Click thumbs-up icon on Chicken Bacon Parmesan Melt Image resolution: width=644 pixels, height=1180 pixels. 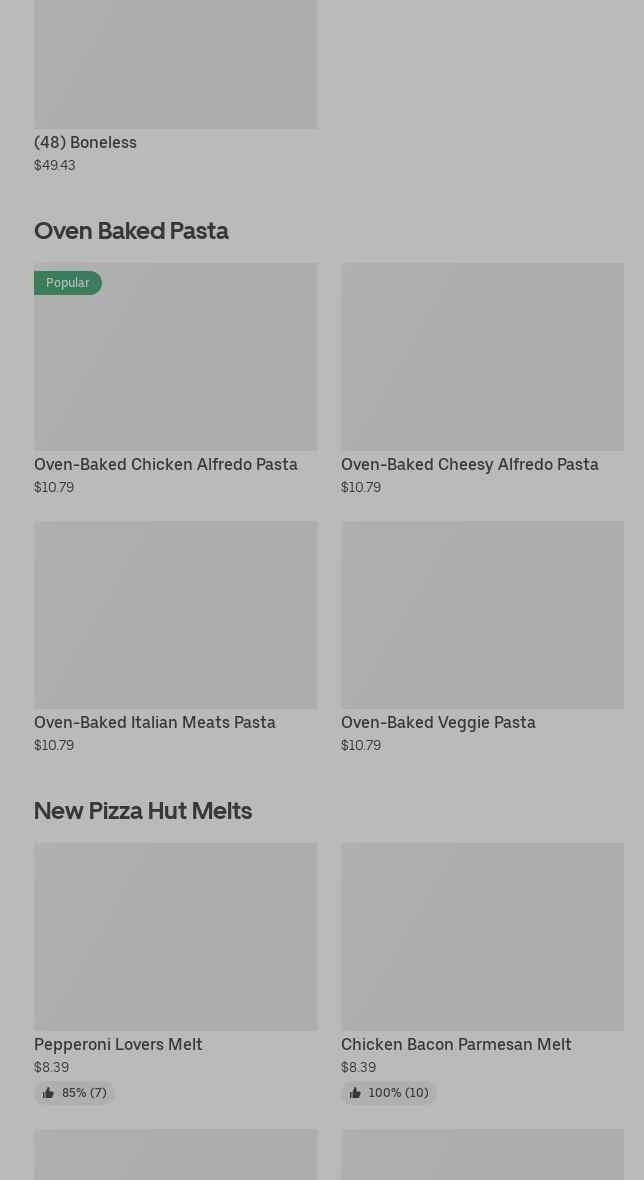(355, 1093)
